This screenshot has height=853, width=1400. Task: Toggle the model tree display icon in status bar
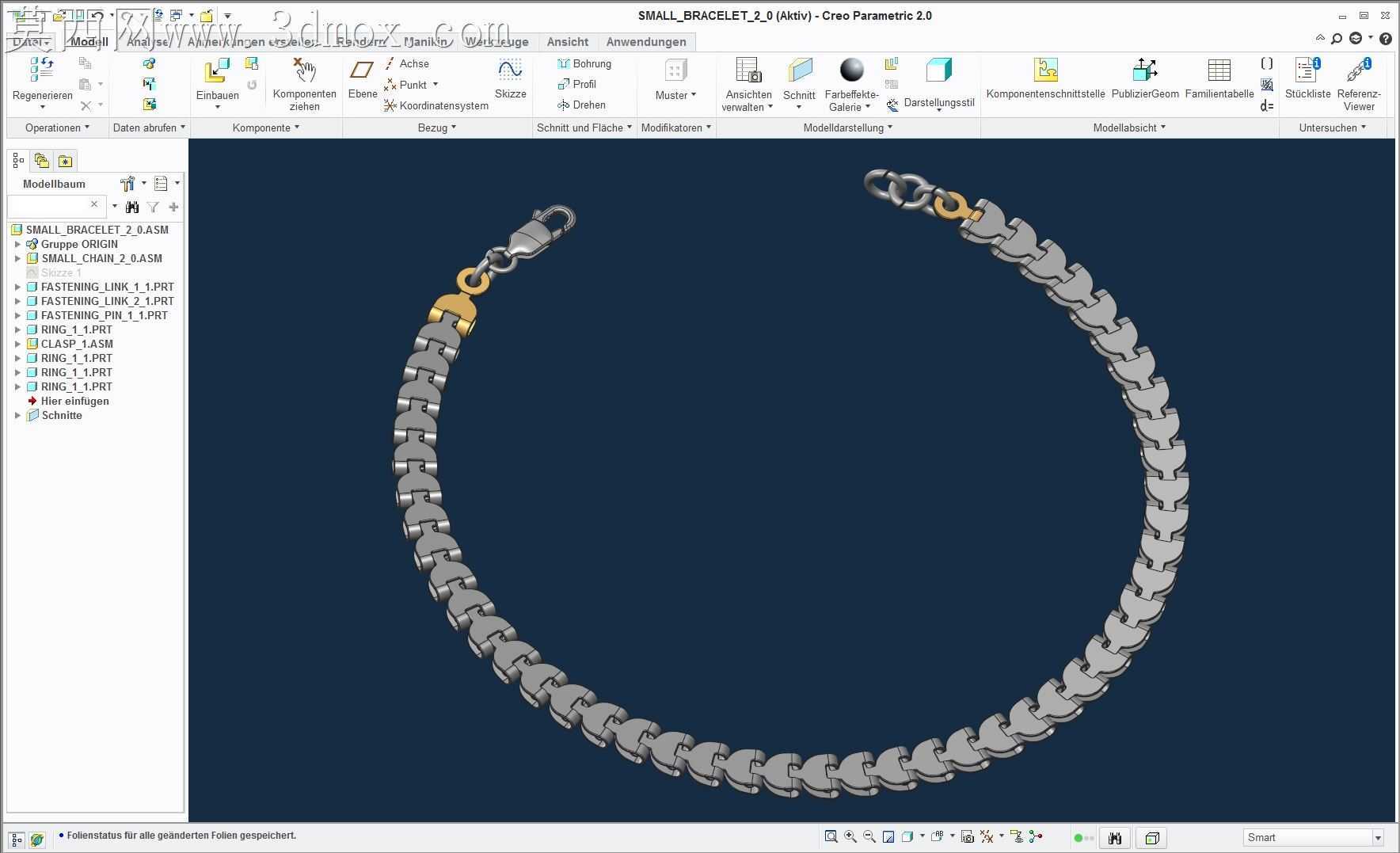coord(17,839)
